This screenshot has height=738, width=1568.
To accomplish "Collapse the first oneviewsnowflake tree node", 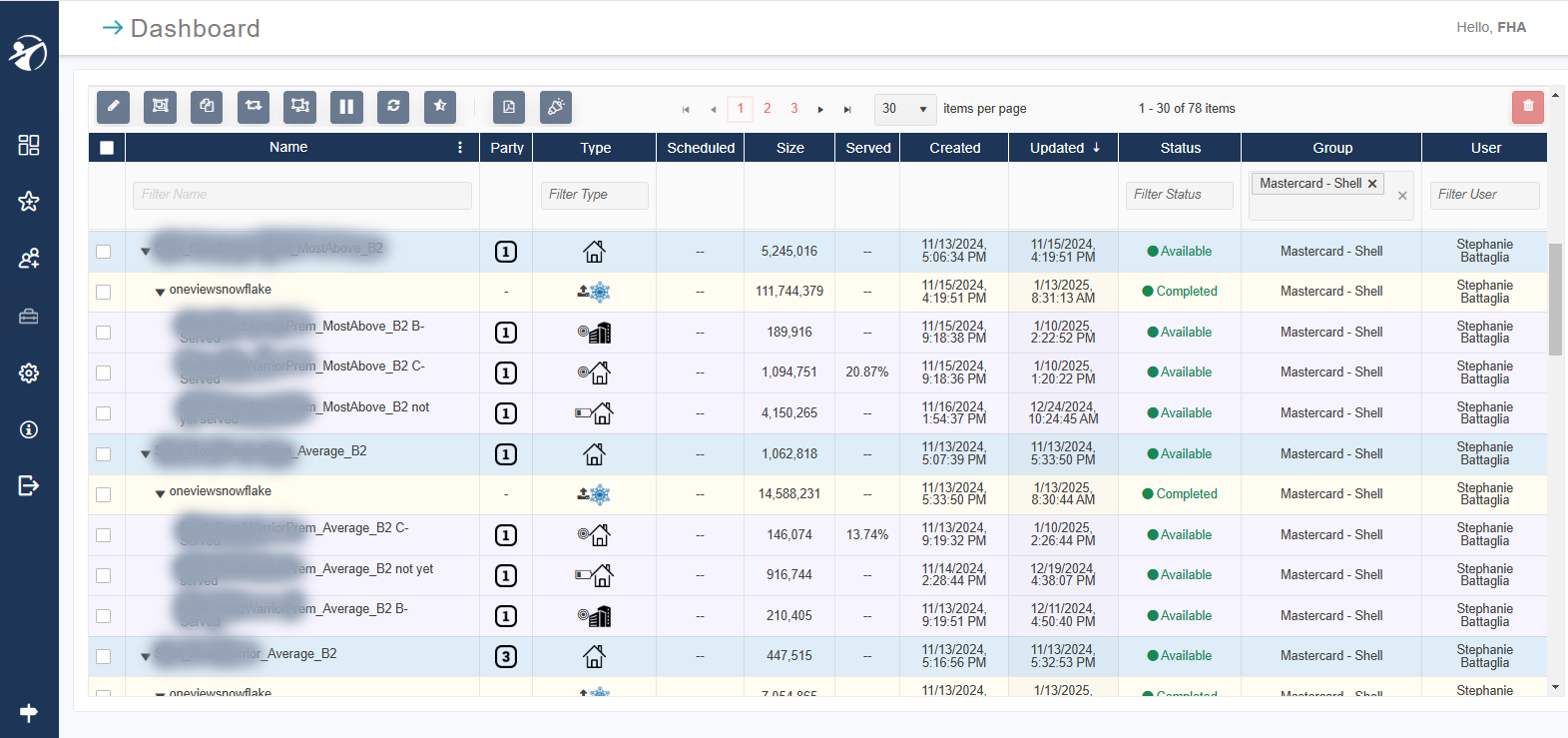I will tap(160, 293).
